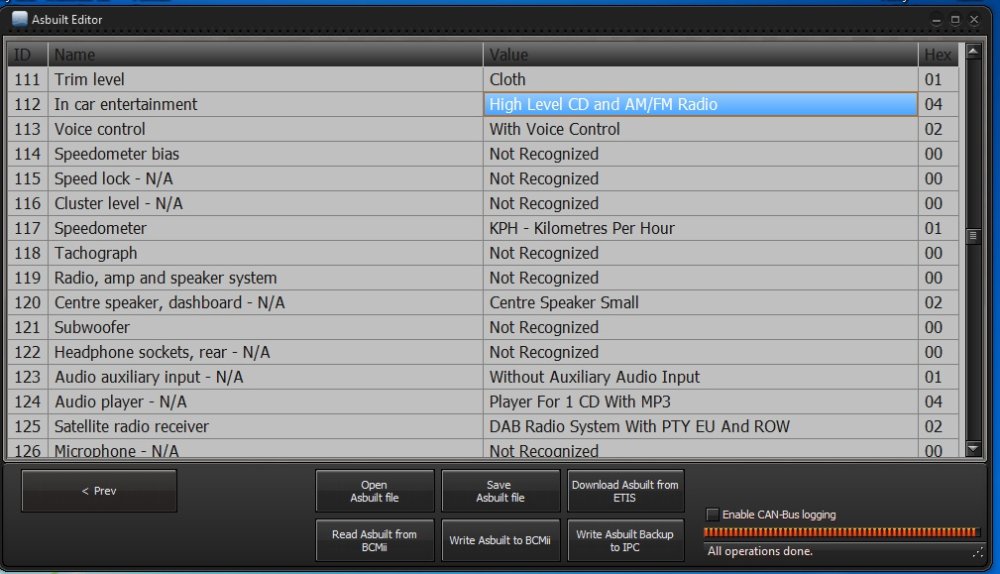Click the Value column header
This screenshot has width=1000, height=574.
tap(700, 54)
